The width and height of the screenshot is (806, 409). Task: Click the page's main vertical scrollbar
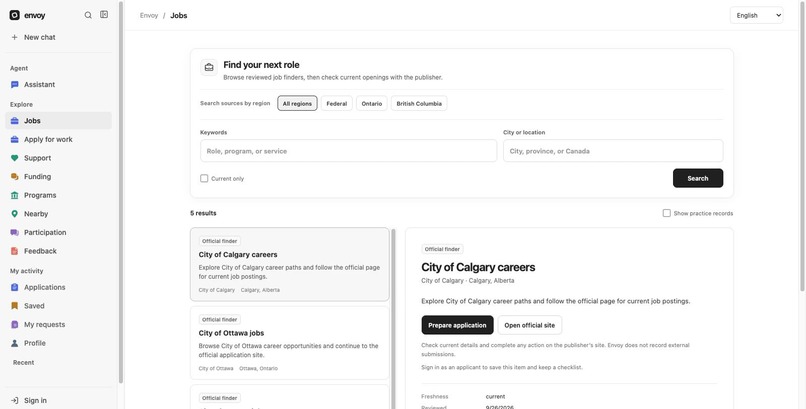pyautogui.click(x=803, y=146)
